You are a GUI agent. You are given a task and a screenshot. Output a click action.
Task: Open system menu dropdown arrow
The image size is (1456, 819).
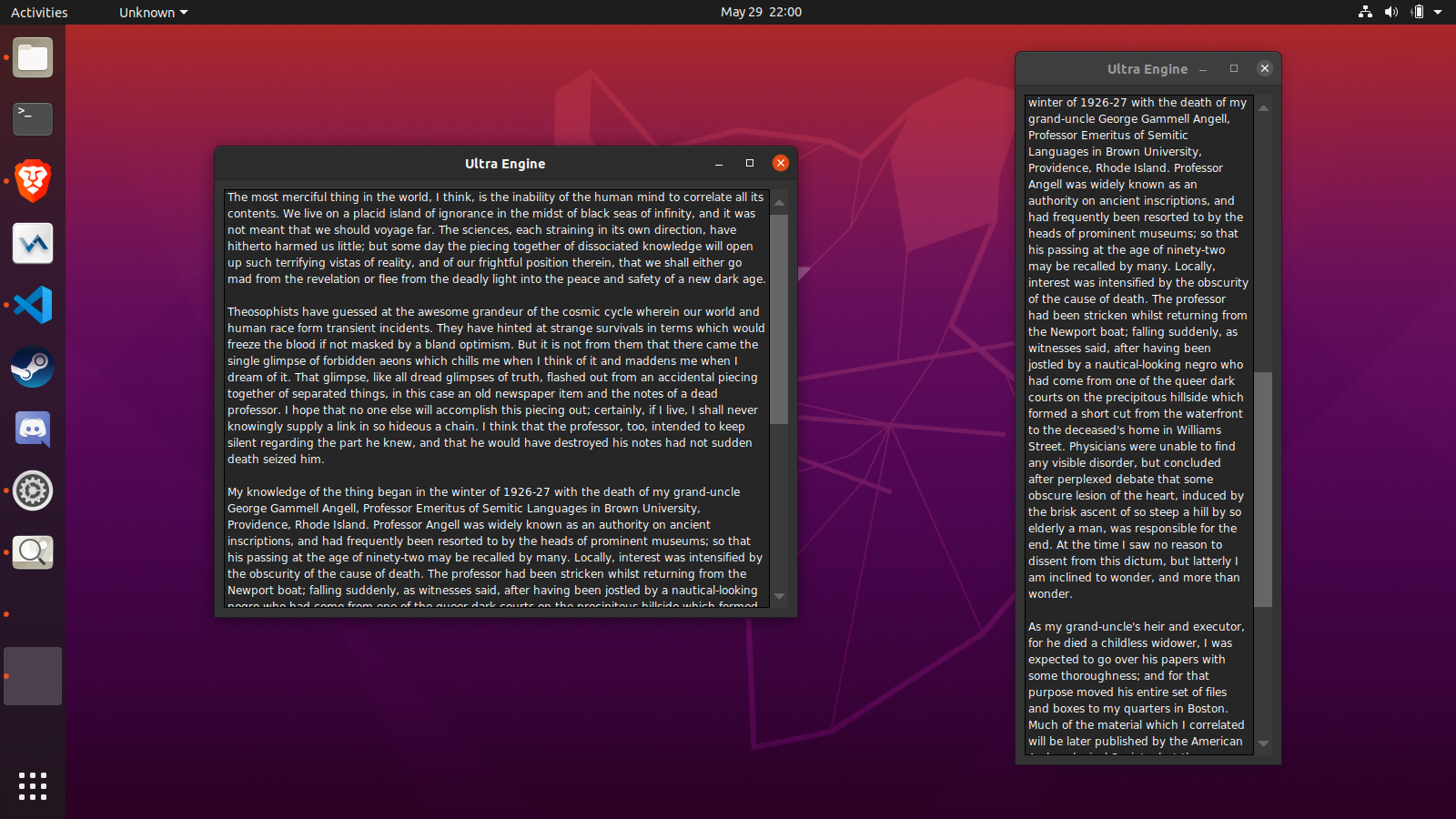(x=1438, y=12)
